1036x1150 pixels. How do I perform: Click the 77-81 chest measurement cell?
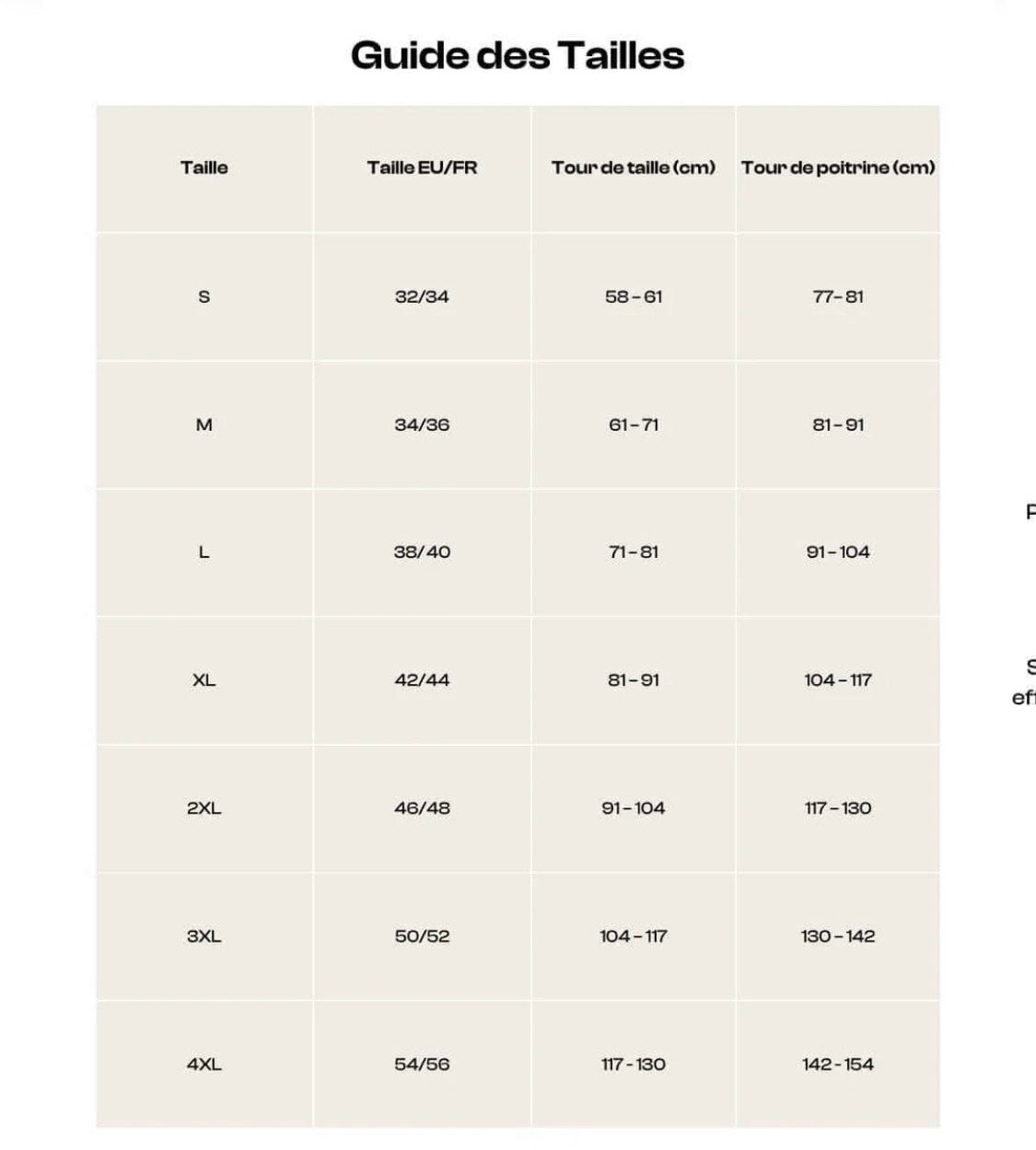[x=838, y=296]
